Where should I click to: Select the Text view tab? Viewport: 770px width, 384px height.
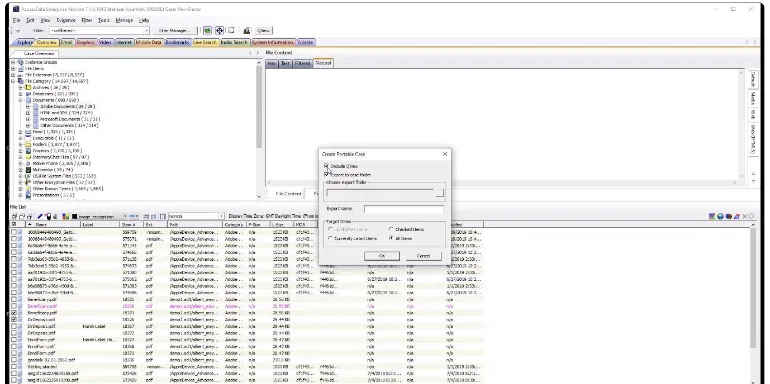click(285, 63)
